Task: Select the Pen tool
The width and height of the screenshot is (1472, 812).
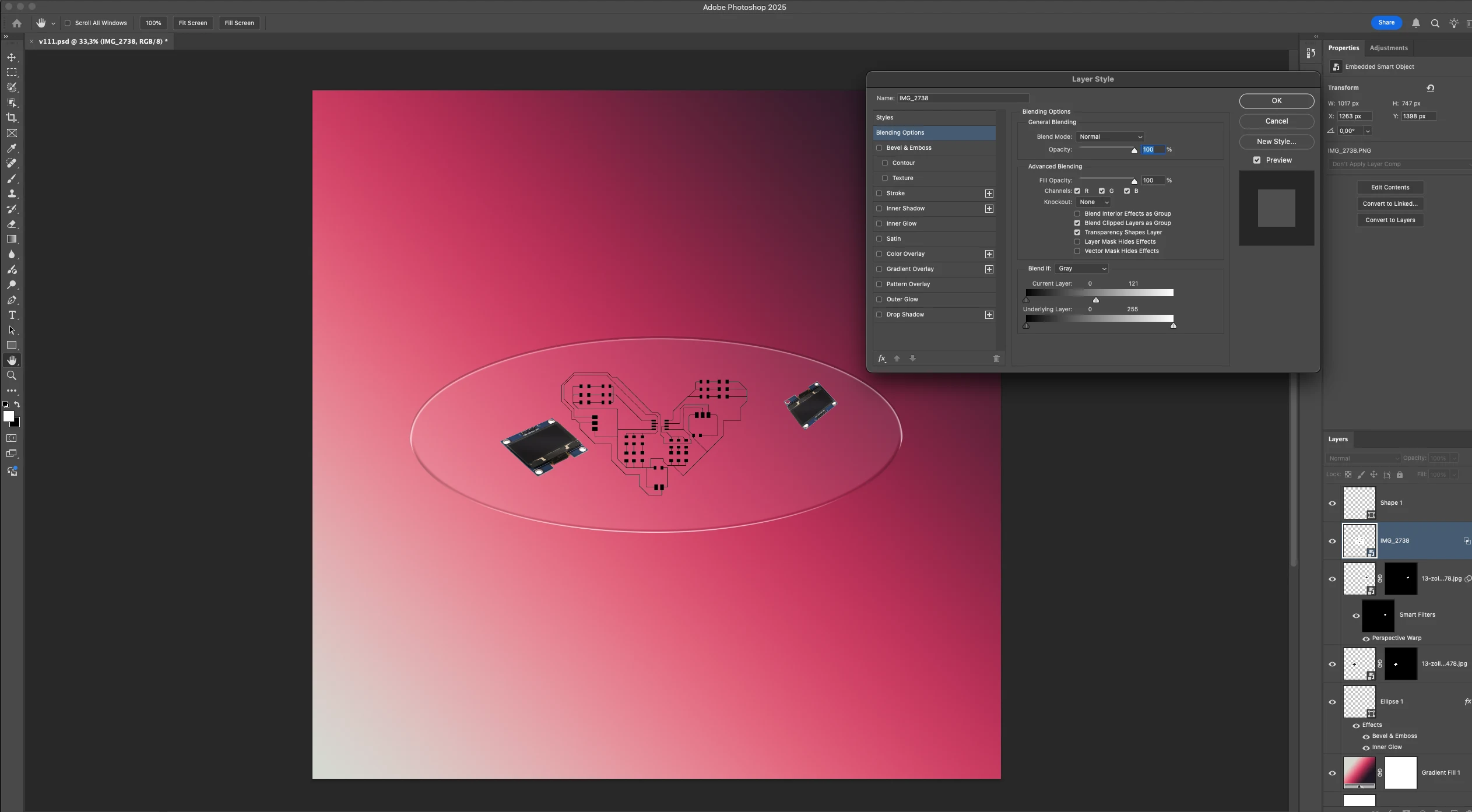Action: click(x=12, y=300)
